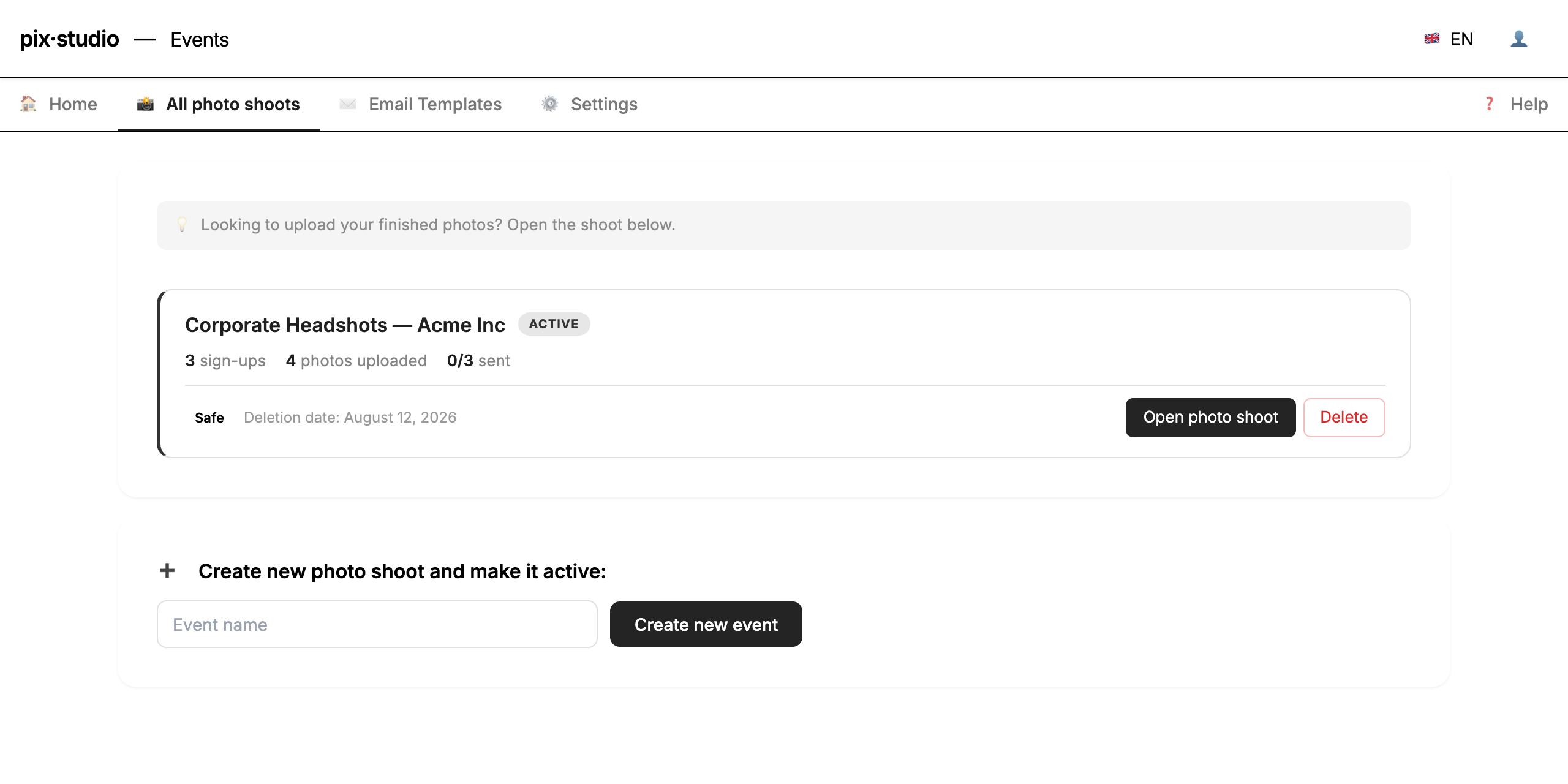The image size is (1568, 784).
Task: Click the Settings gear icon
Action: [550, 104]
